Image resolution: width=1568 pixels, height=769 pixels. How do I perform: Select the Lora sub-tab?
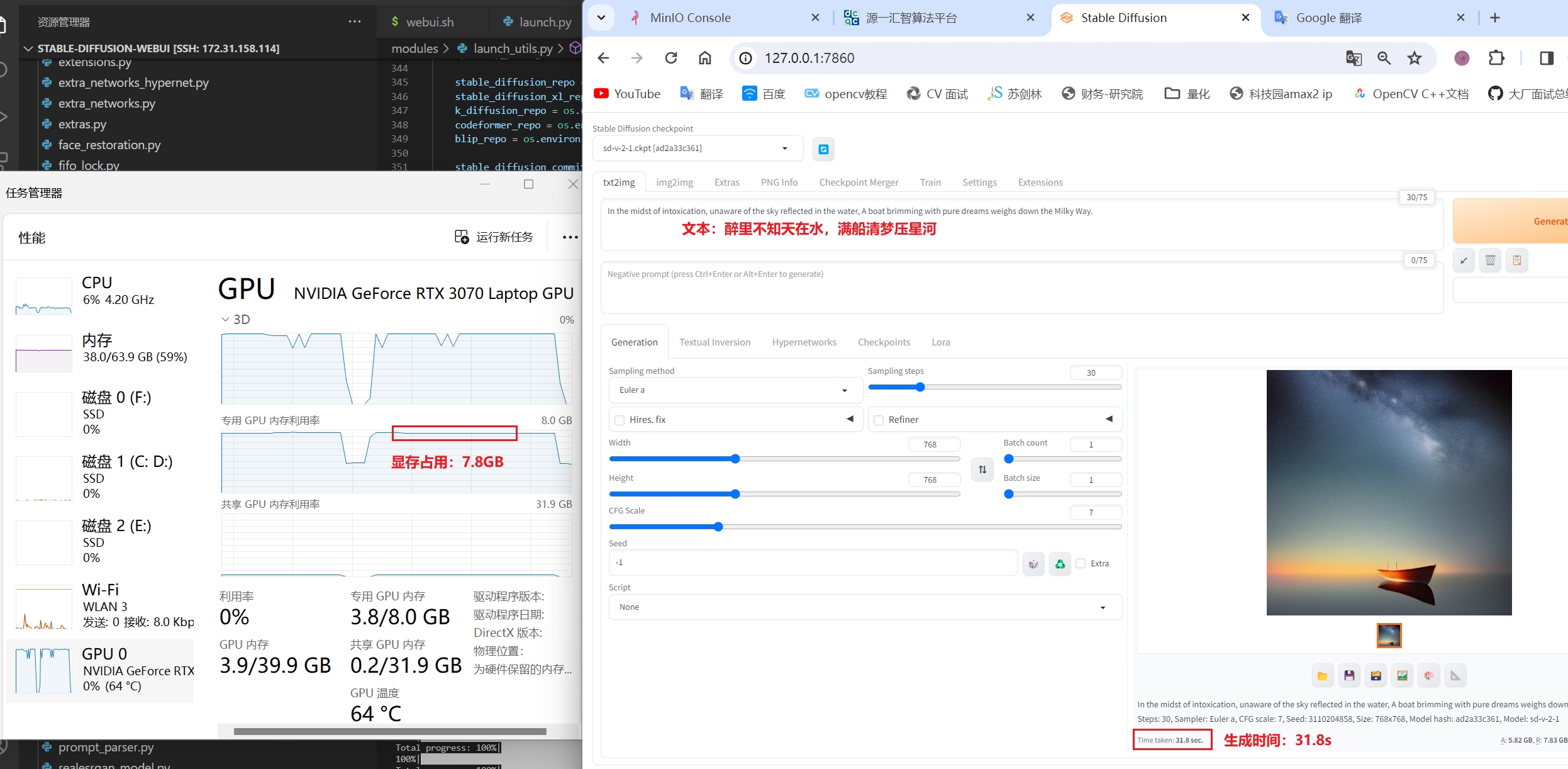coord(941,342)
